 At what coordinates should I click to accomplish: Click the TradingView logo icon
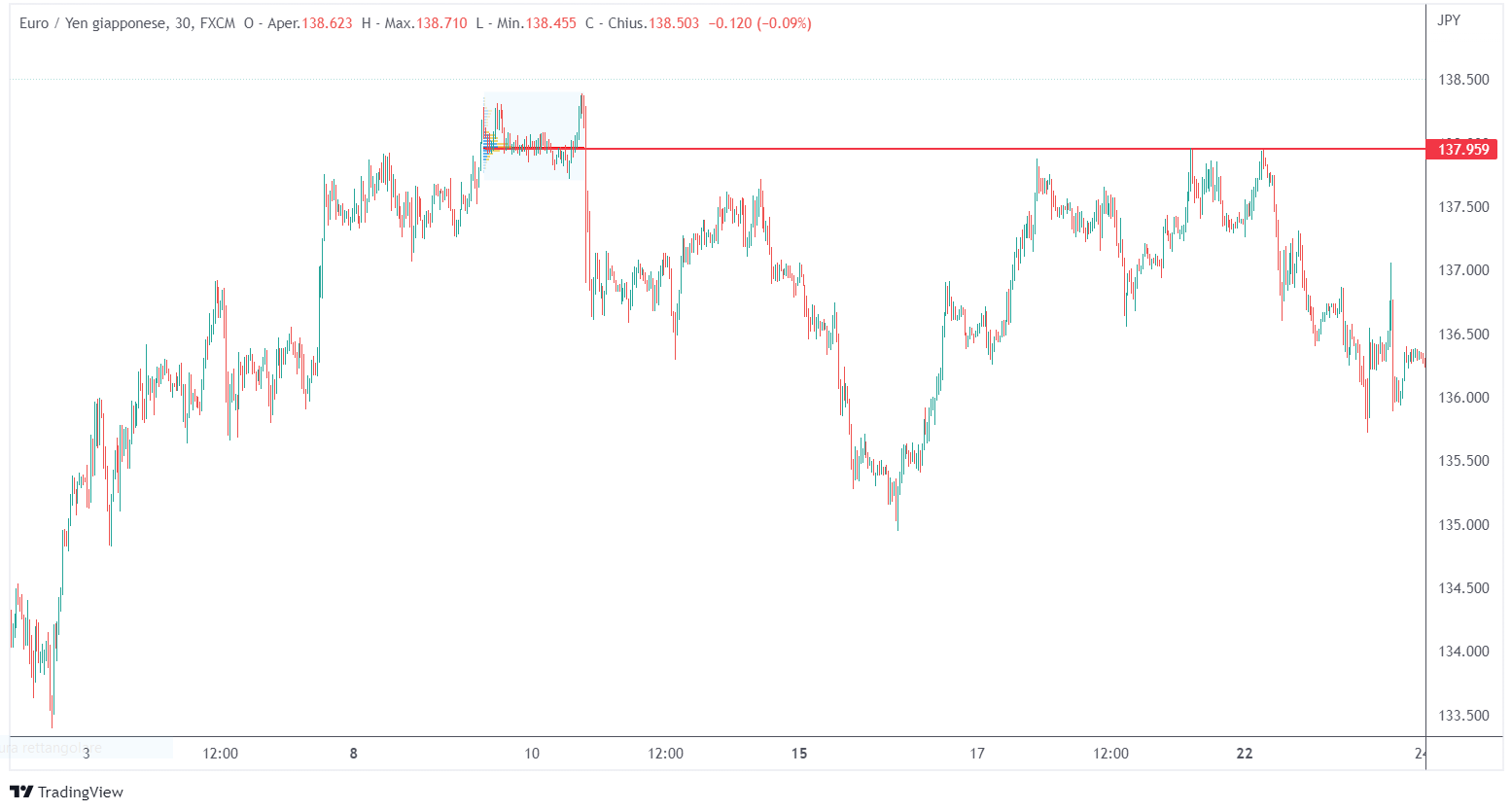pyautogui.click(x=21, y=792)
